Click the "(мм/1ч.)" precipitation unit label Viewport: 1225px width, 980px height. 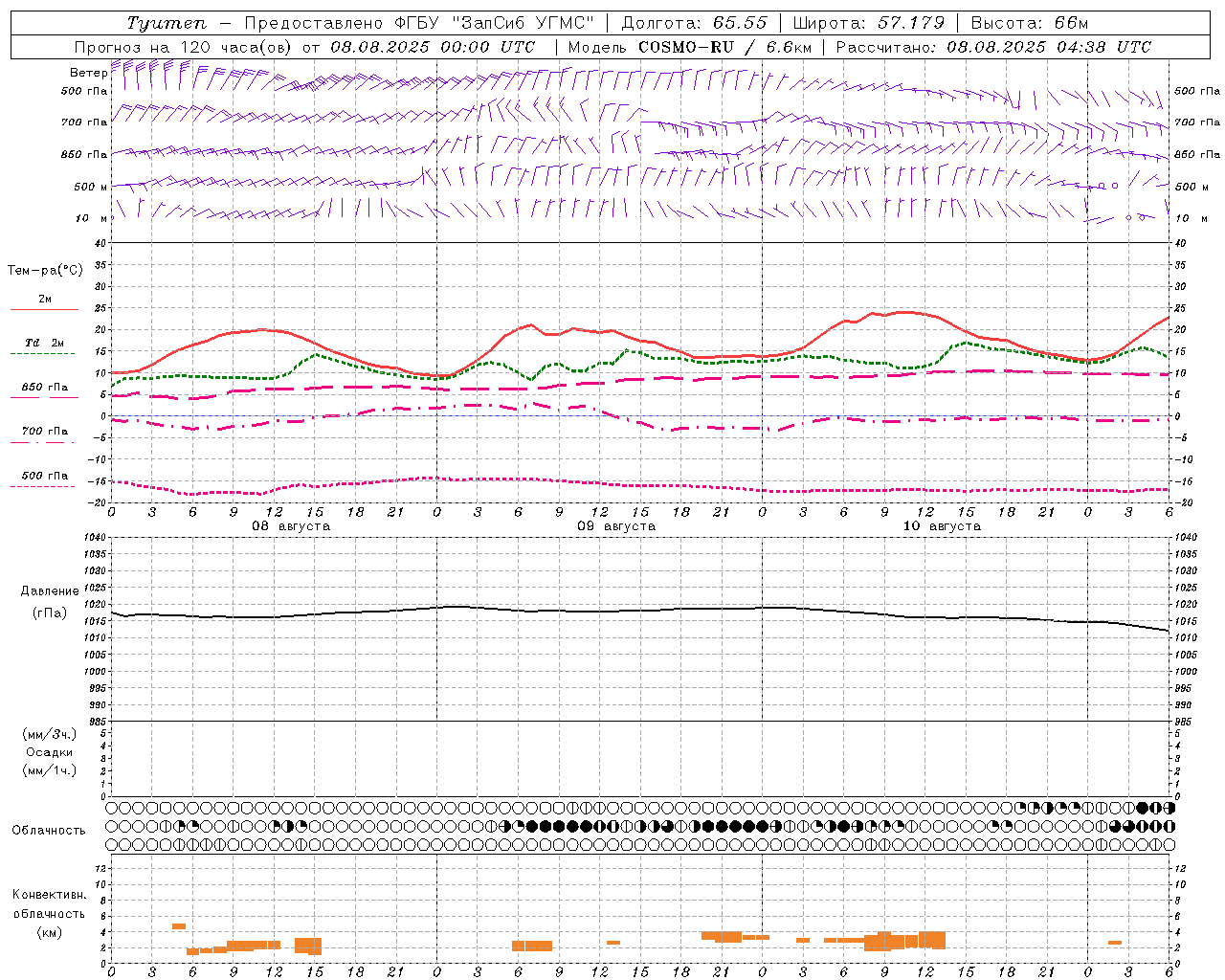coord(50,770)
